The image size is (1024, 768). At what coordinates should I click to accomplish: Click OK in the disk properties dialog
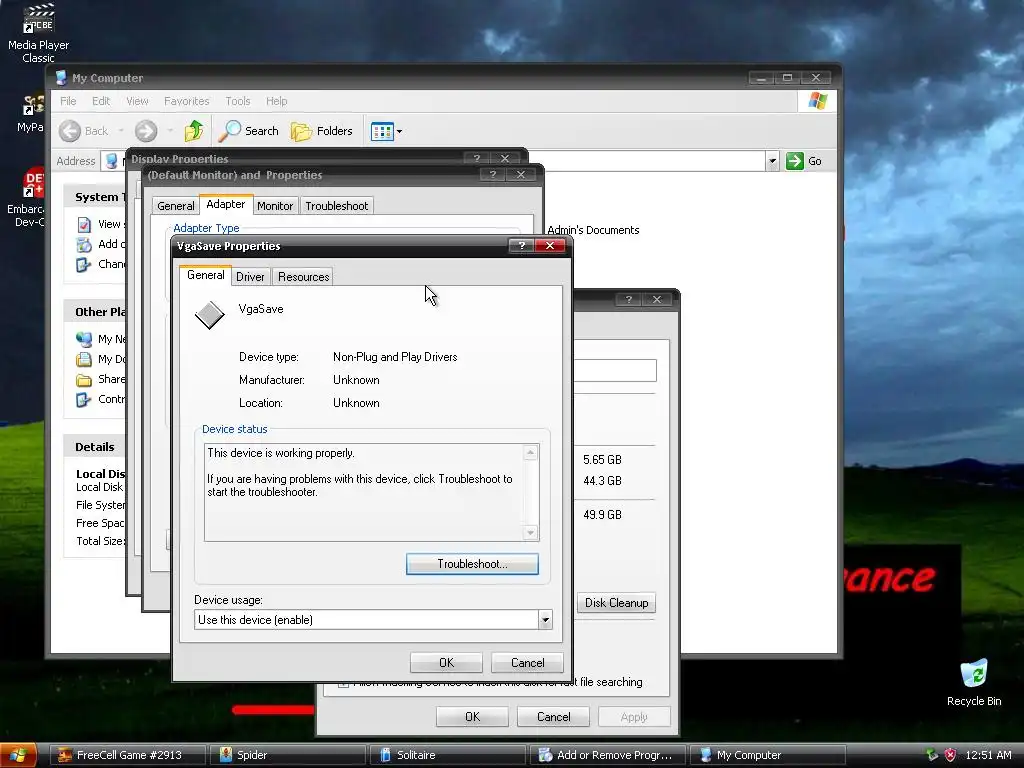pos(472,717)
